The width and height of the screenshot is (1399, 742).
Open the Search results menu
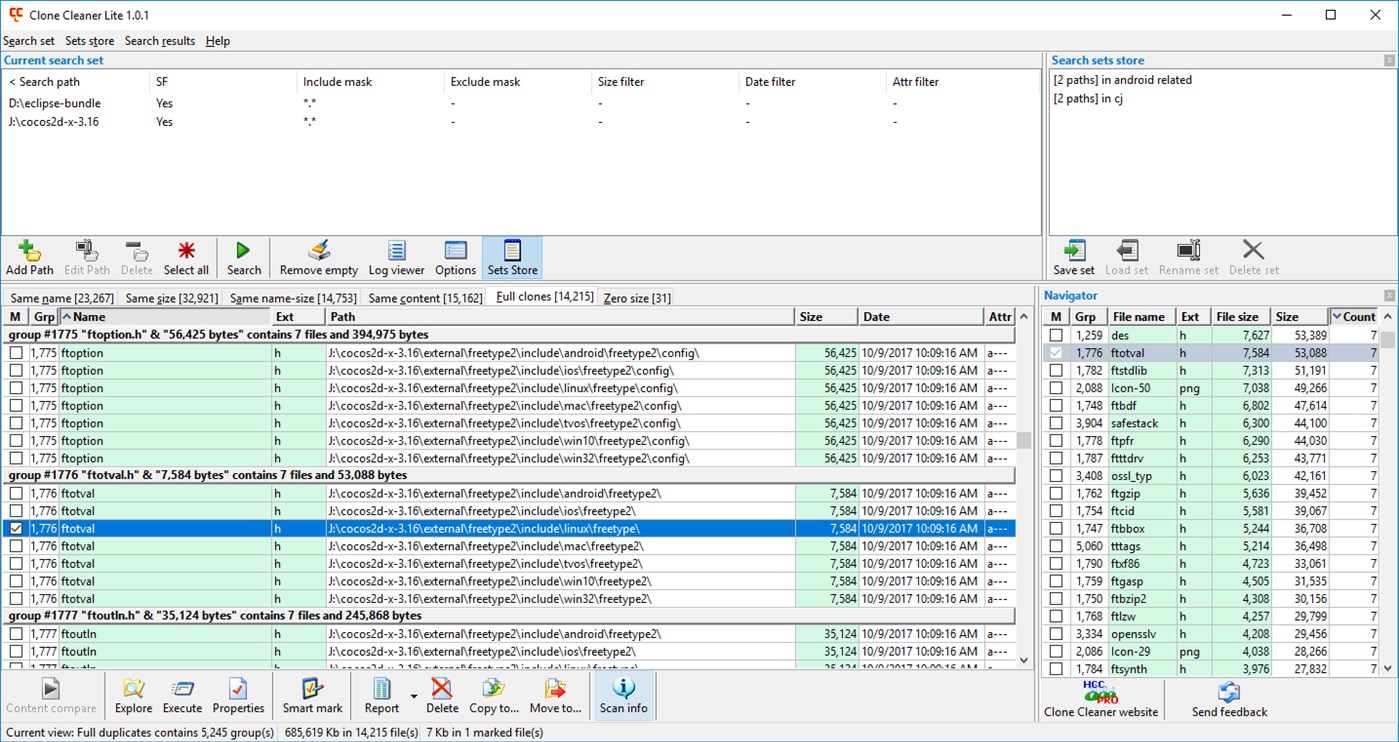click(160, 41)
